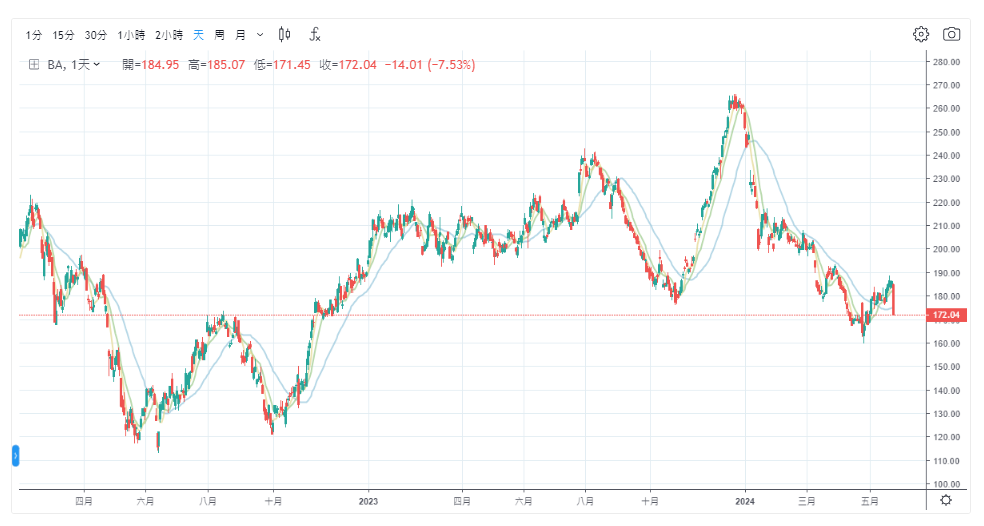Switch to 15分 interval
The height and width of the screenshot is (526, 984).
[x=63, y=35]
